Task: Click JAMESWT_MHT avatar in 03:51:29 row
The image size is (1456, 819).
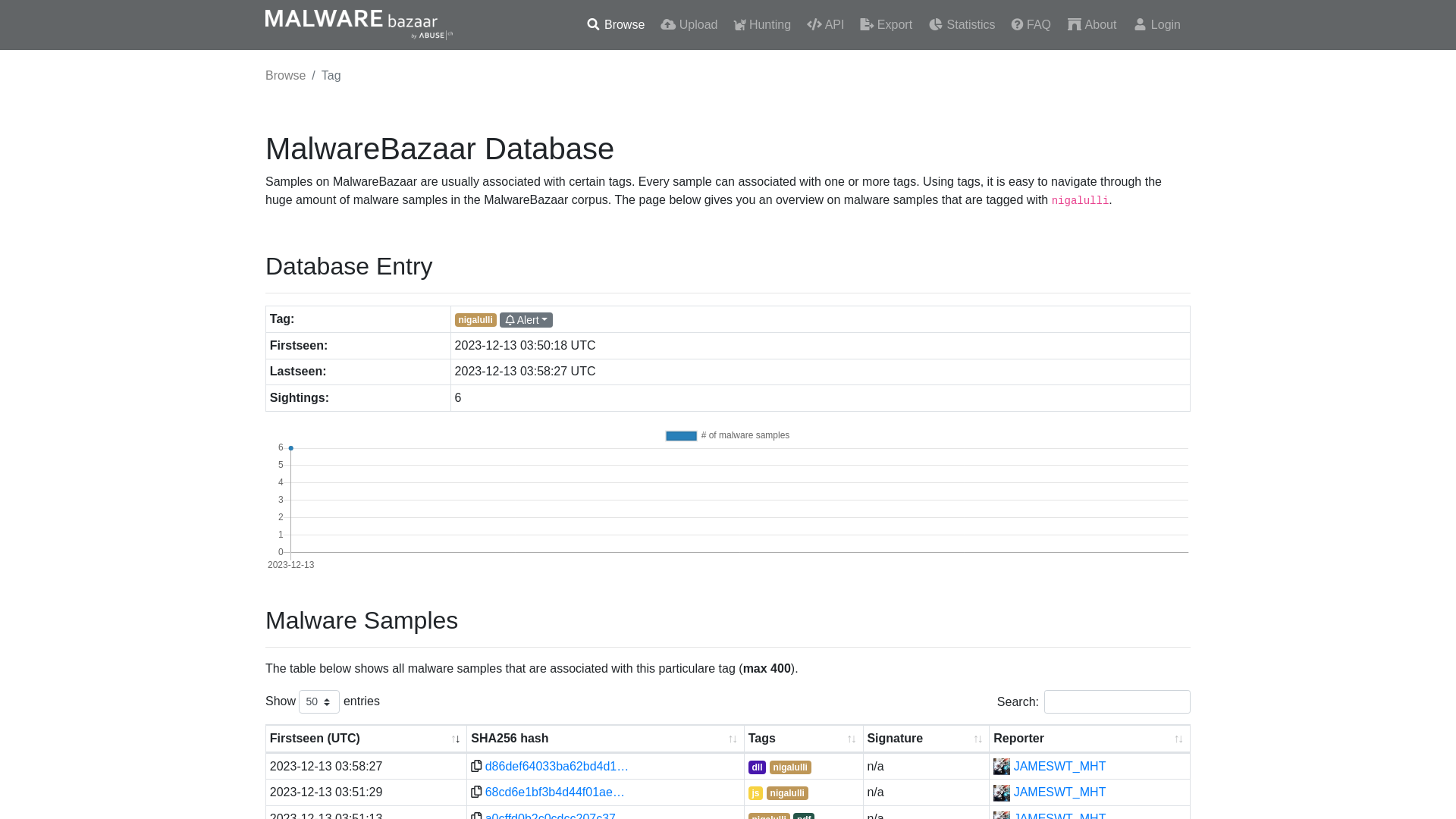Action: click(x=1002, y=792)
